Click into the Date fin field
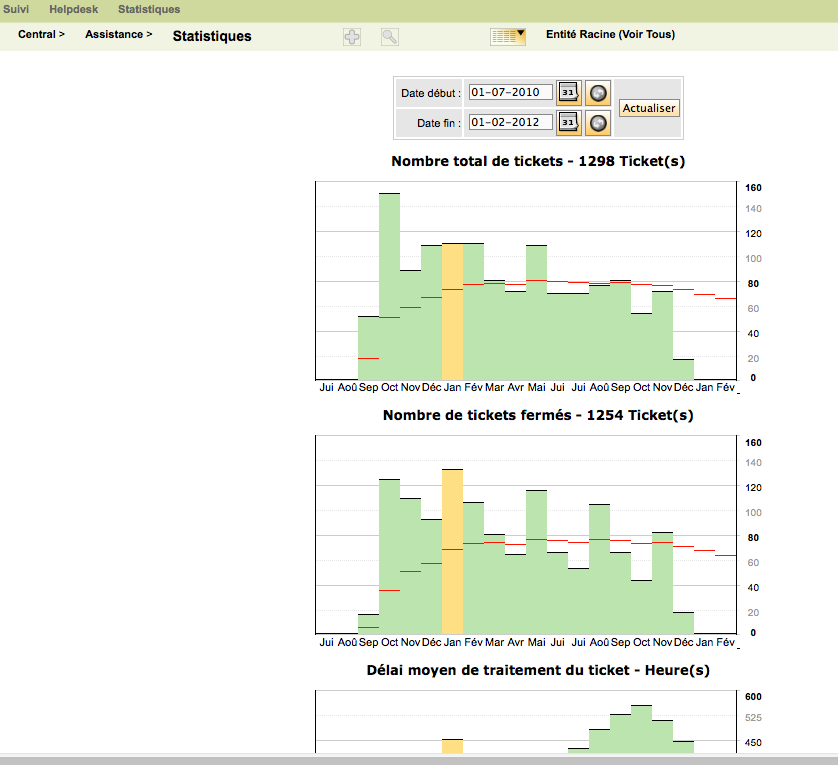This screenshot has height=765, width=838. (510, 123)
